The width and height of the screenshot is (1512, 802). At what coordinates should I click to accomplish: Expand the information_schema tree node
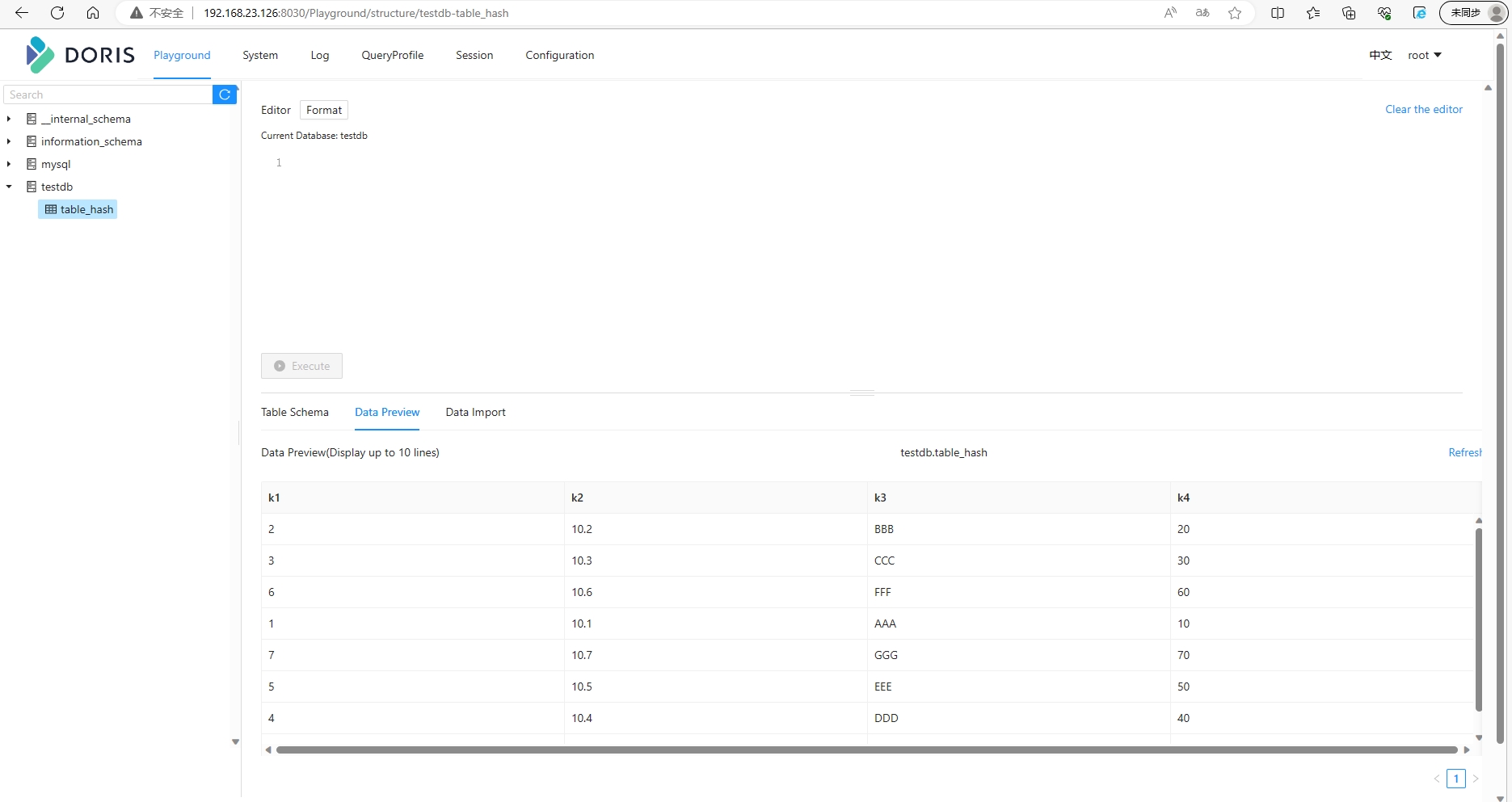[9, 141]
